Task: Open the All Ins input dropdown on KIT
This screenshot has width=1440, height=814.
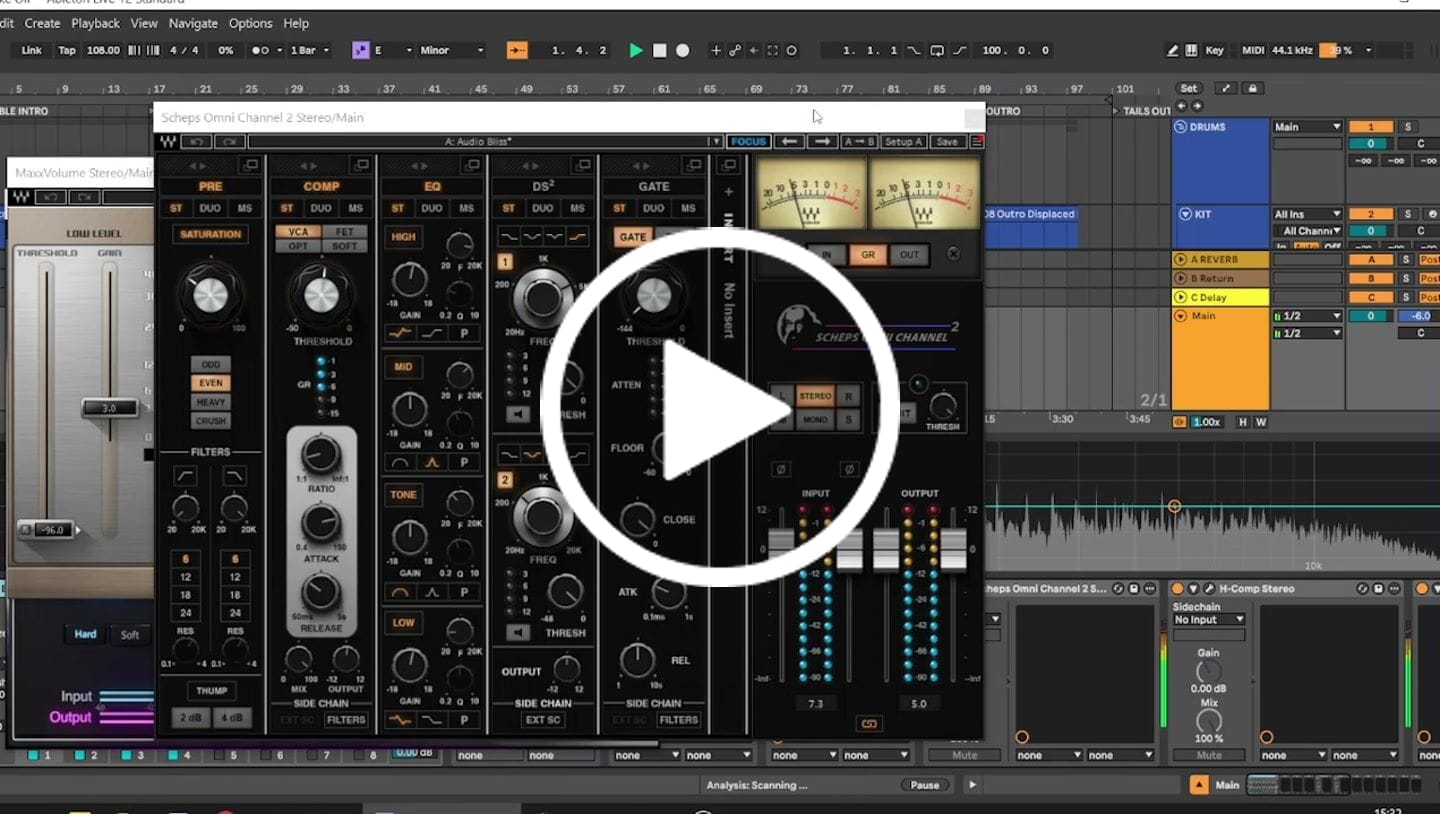Action: 1307,214
